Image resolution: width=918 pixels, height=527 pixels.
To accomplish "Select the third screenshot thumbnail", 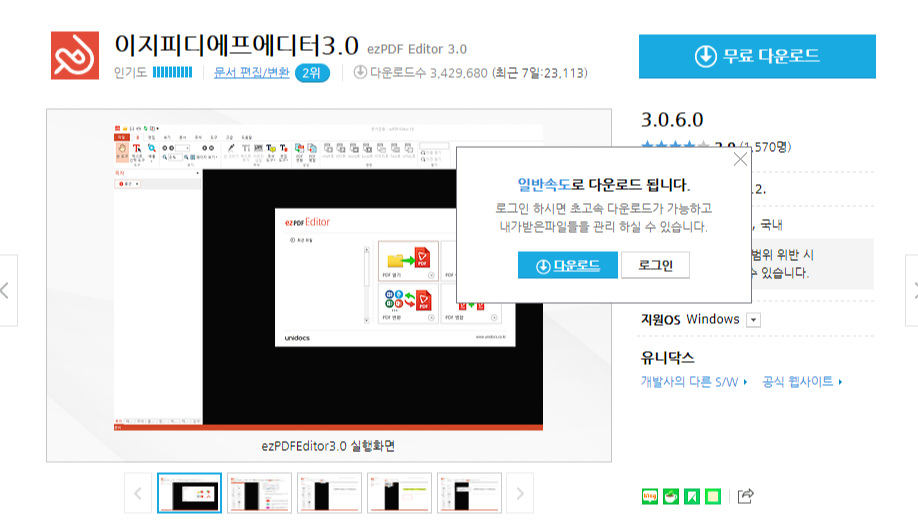I will click(330, 493).
